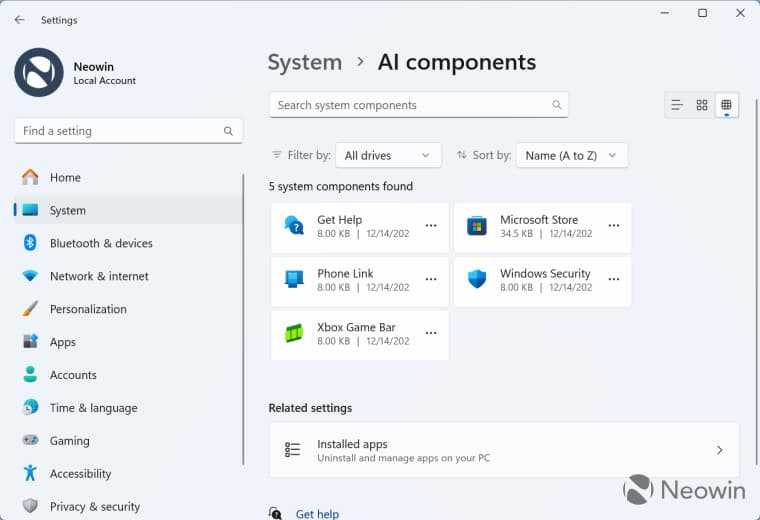
Task: Click the Get help link
Action: [317, 513]
